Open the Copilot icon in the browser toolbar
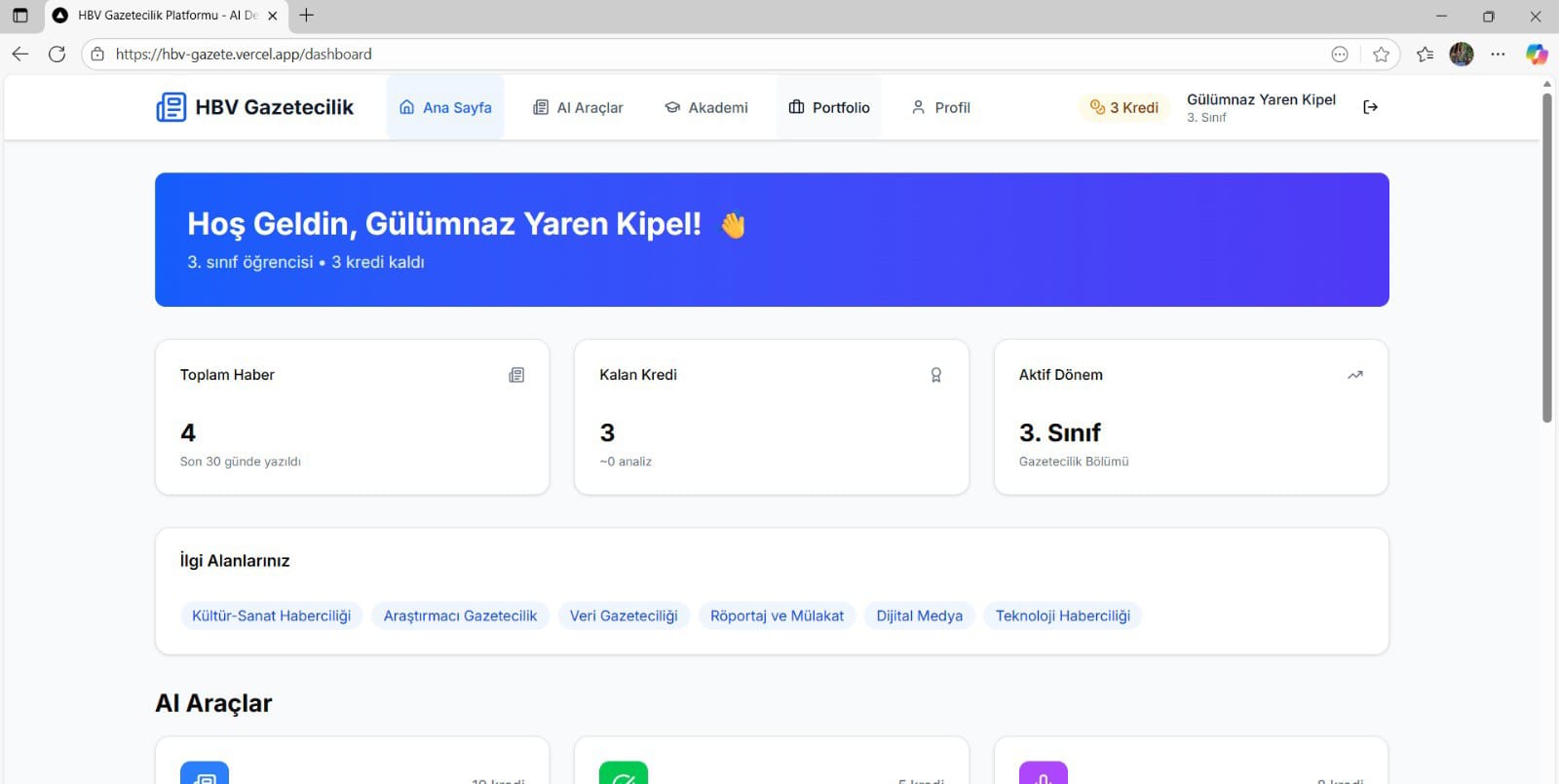Image resolution: width=1559 pixels, height=784 pixels. point(1537,55)
